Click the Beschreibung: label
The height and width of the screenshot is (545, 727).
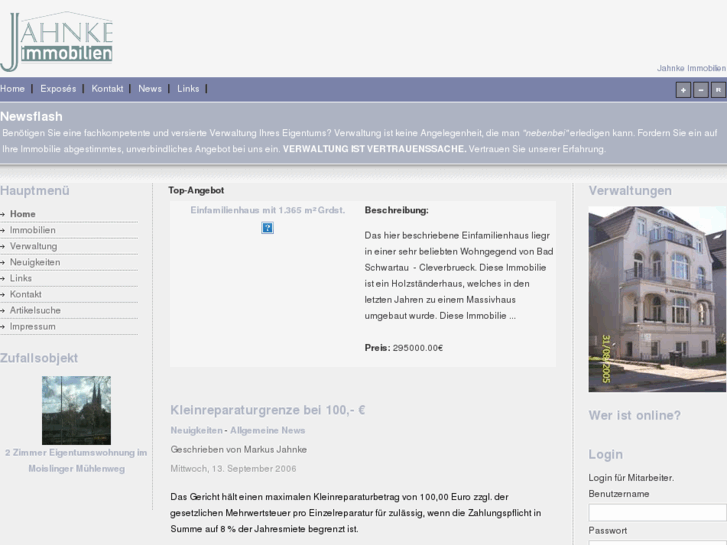pyautogui.click(x=396, y=210)
